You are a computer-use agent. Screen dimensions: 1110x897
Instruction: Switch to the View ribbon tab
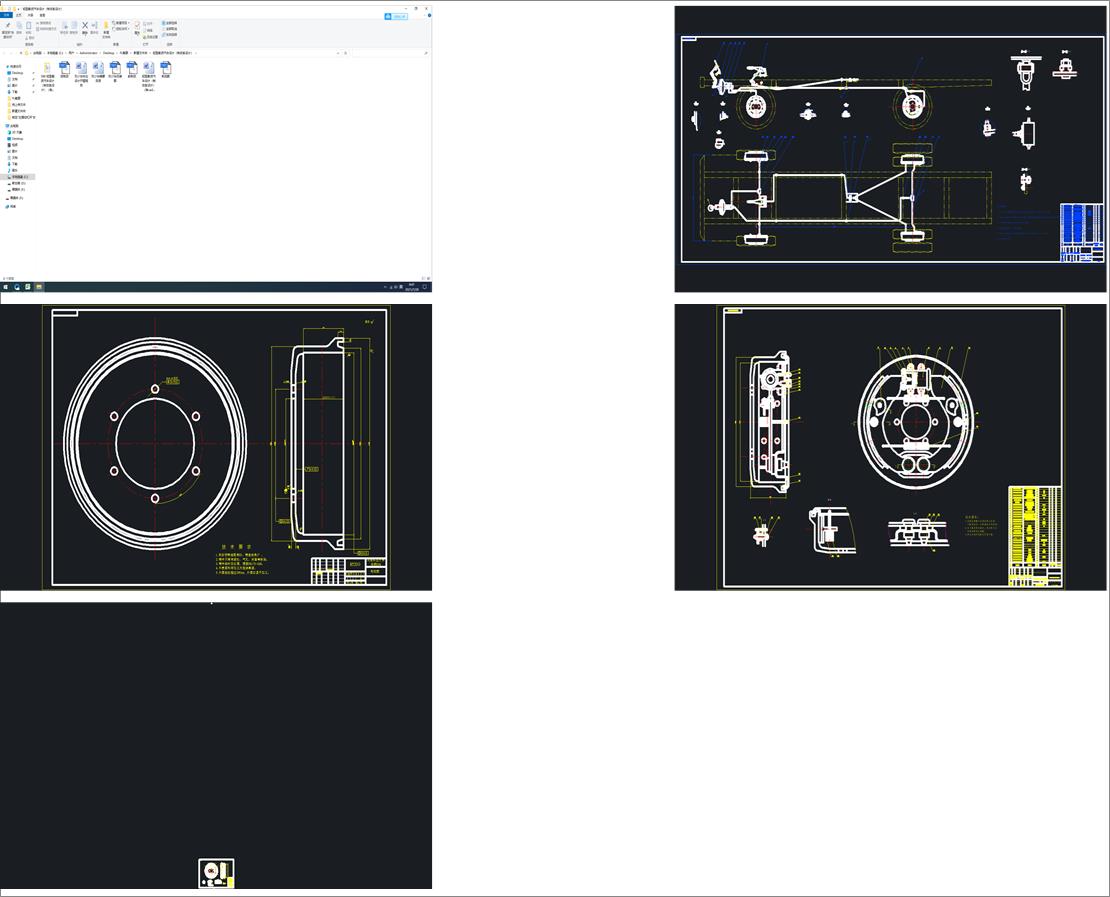[x=42, y=15]
